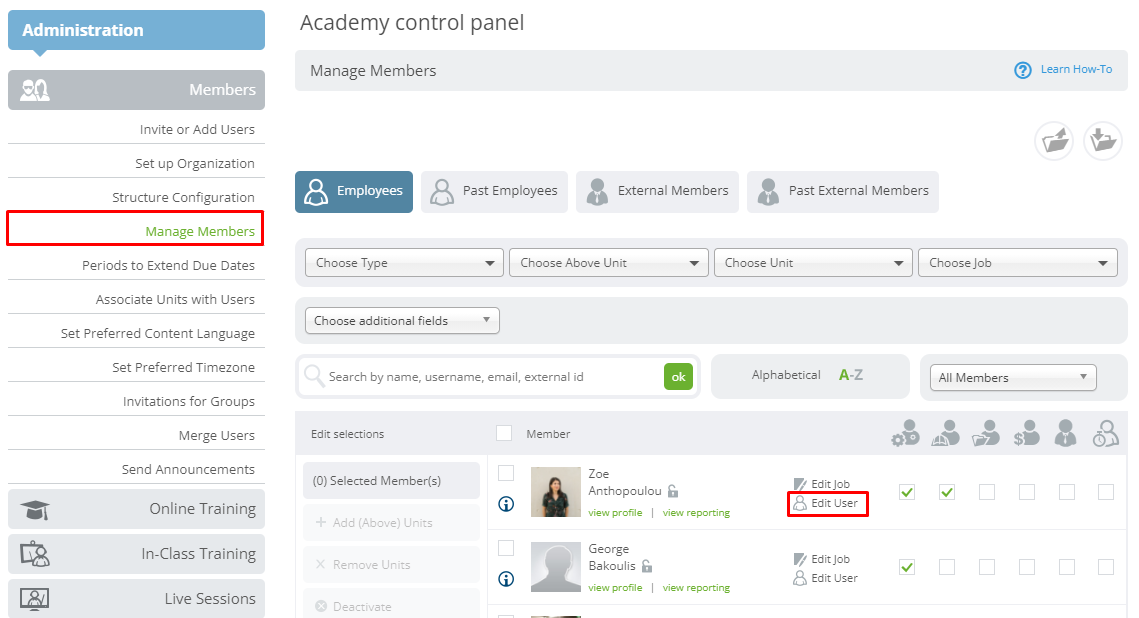Click the dollar-user role column icon
This screenshot has width=1139, height=618.
(x=1026, y=434)
